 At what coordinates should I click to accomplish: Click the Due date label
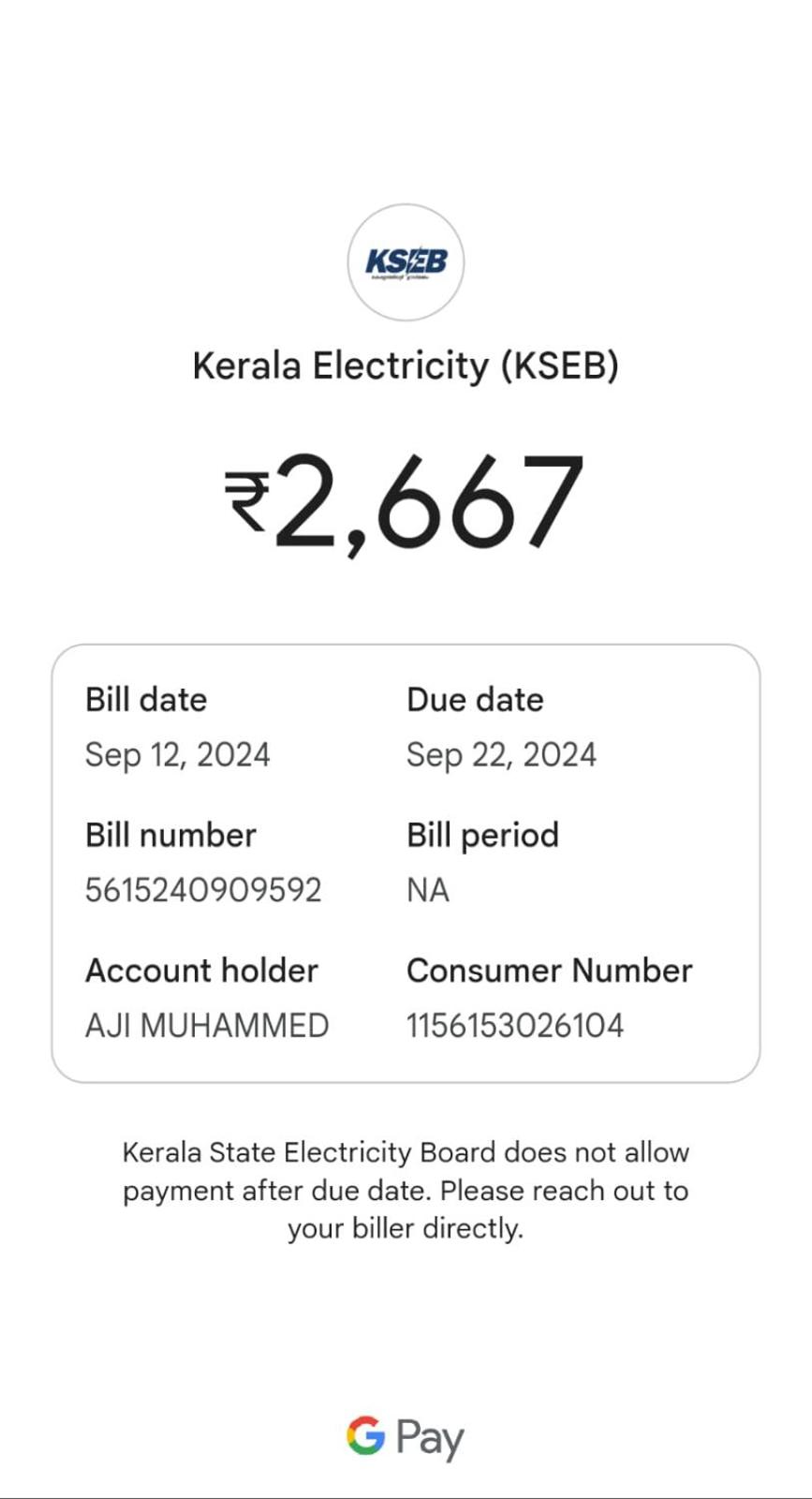click(x=475, y=700)
